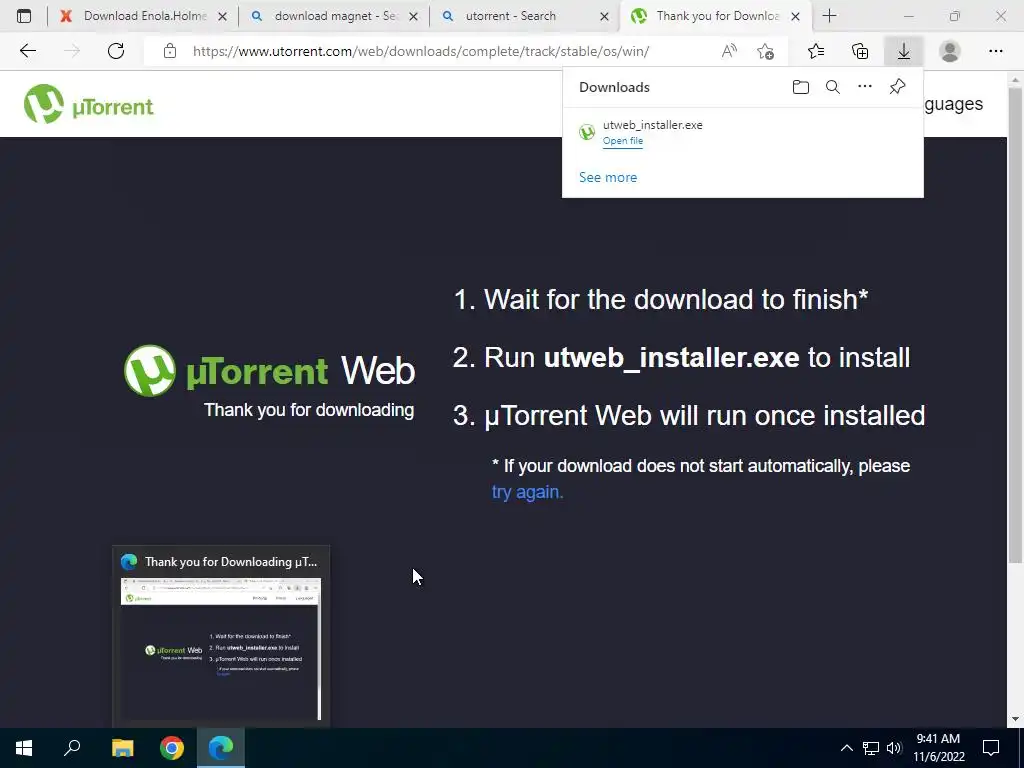Open the downloads folder icon
The image size is (1024, 768).
coord(801,87)
